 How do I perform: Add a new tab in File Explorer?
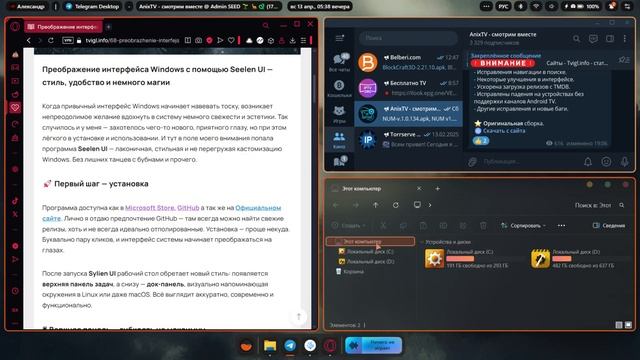438,189
